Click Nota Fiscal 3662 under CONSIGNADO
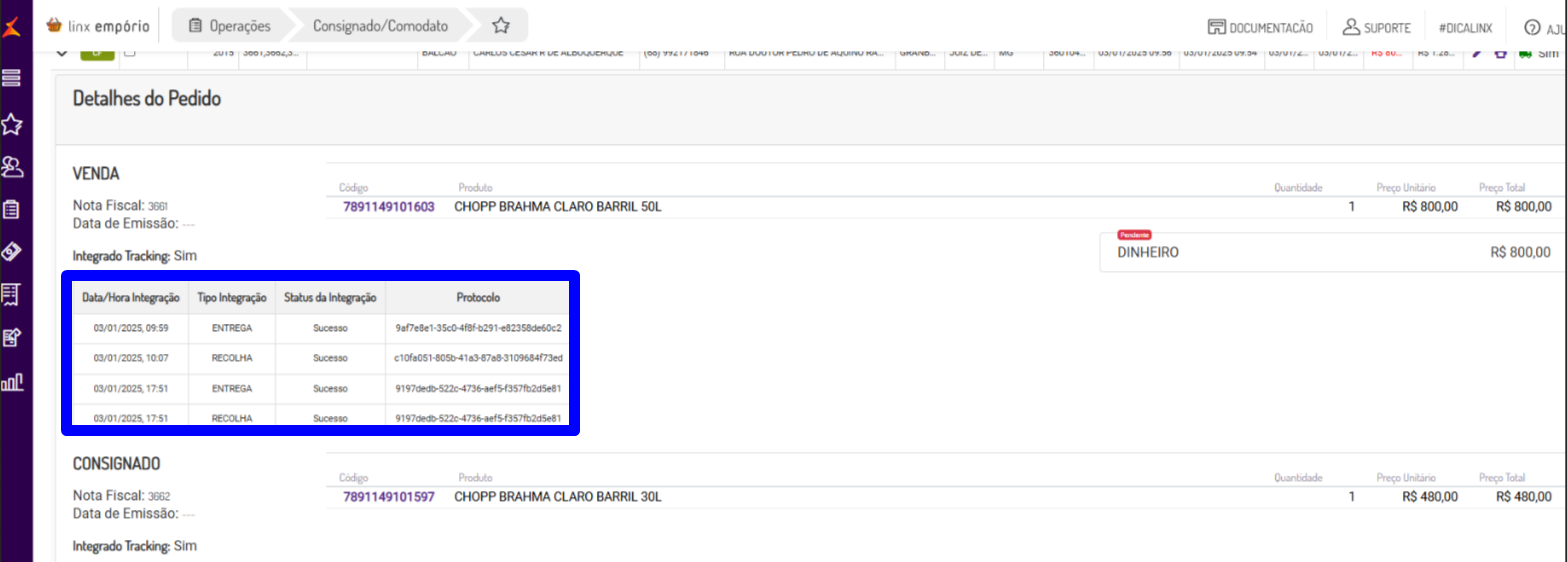This screenshot has height=562, width=1567. click(x=120, y=495)
